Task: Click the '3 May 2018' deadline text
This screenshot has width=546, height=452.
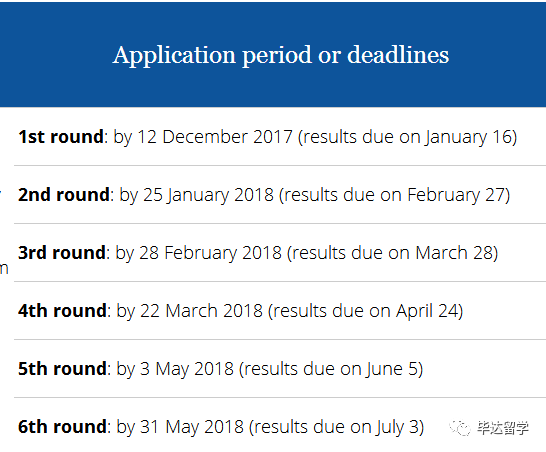Action: [187, 368]
